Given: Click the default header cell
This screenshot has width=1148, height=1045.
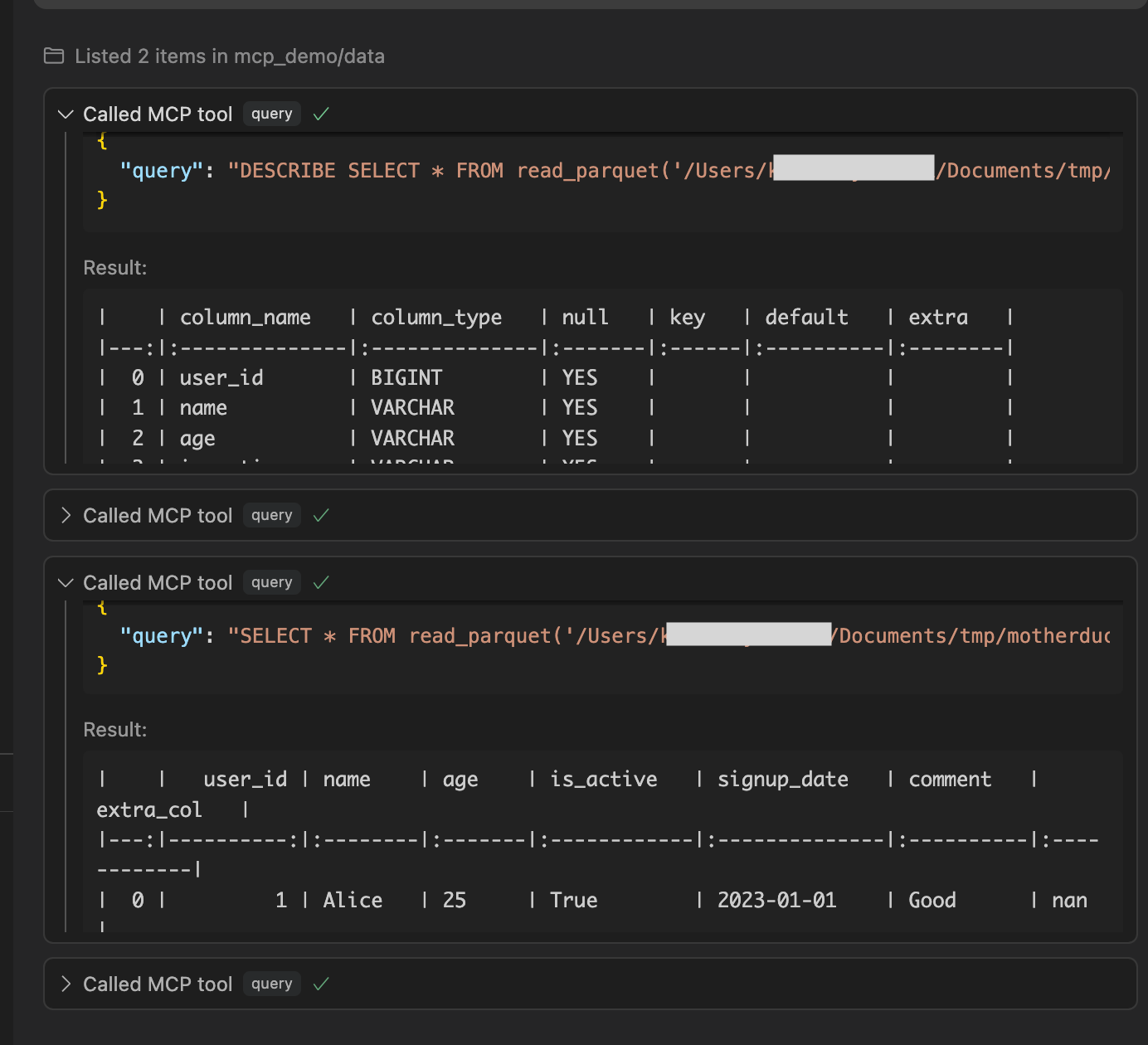Looking at the screenshot, I should pos(806,318).
